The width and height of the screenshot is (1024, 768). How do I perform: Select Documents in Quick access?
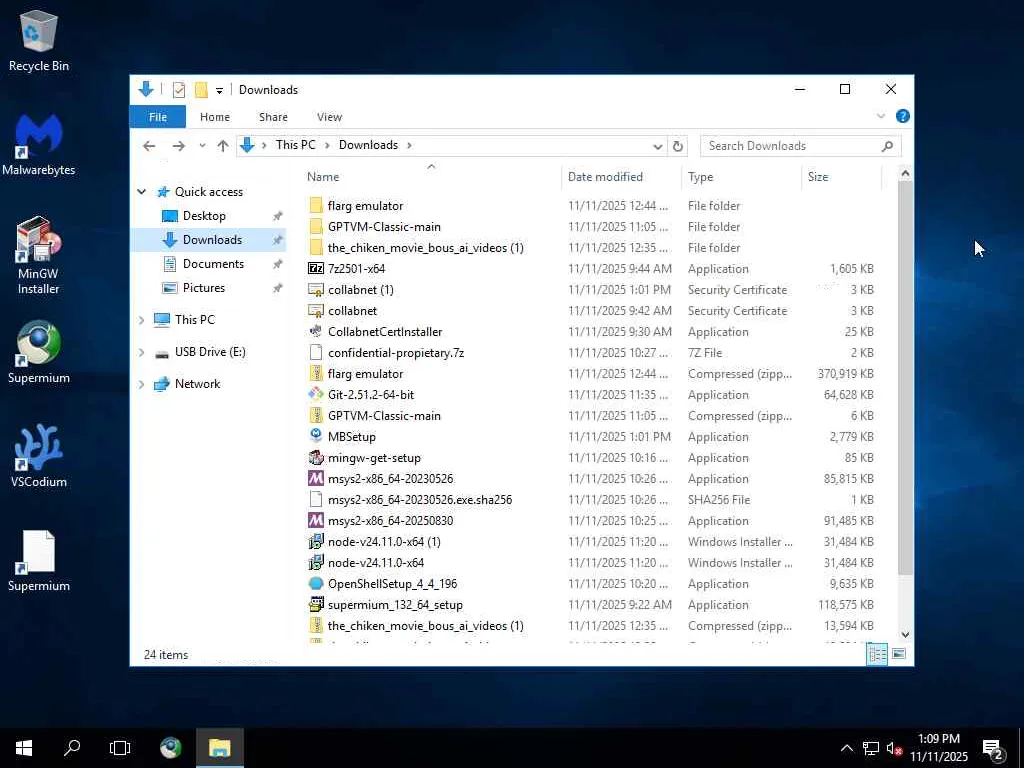[214, 264]
